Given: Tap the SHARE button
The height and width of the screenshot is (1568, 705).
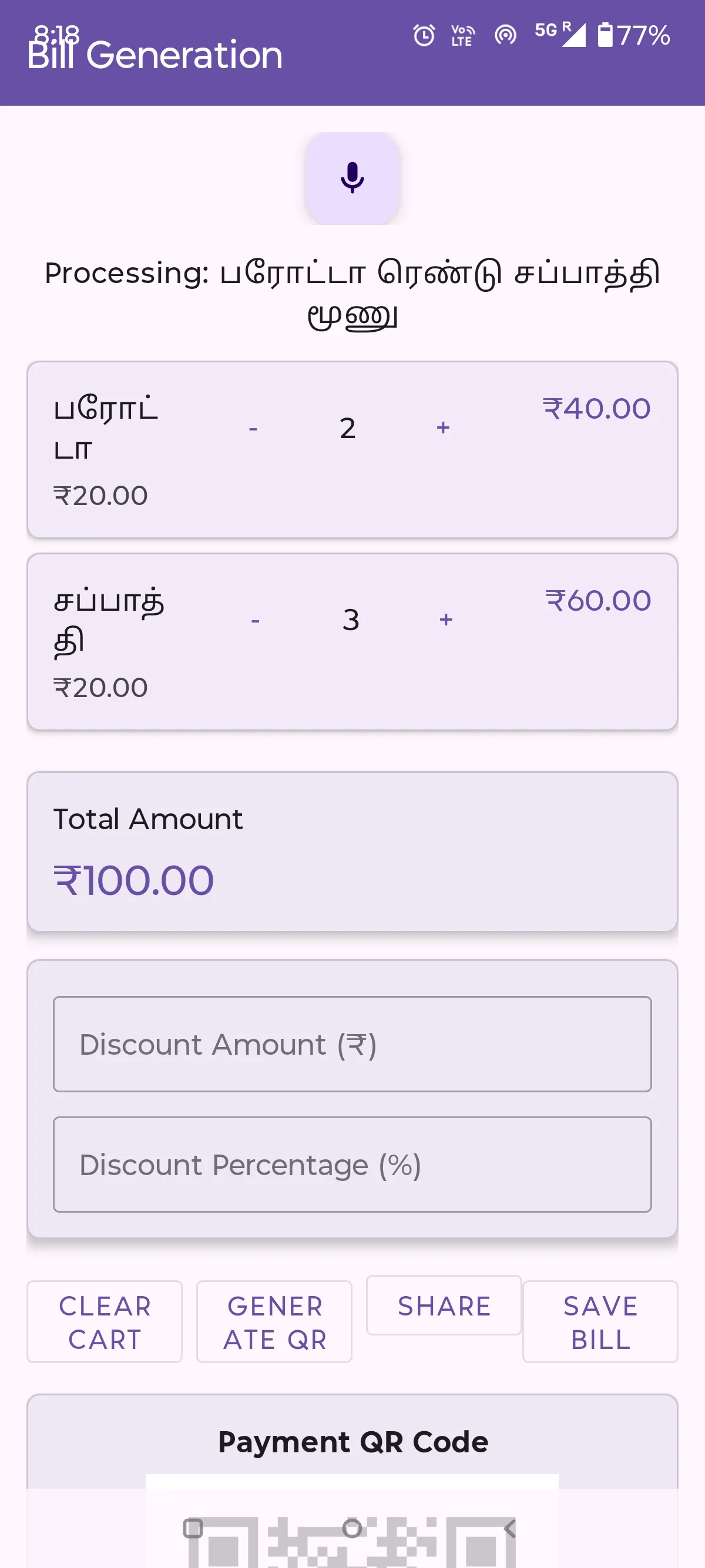Looking at the screenshot, I should click(x=444, y=1306).
